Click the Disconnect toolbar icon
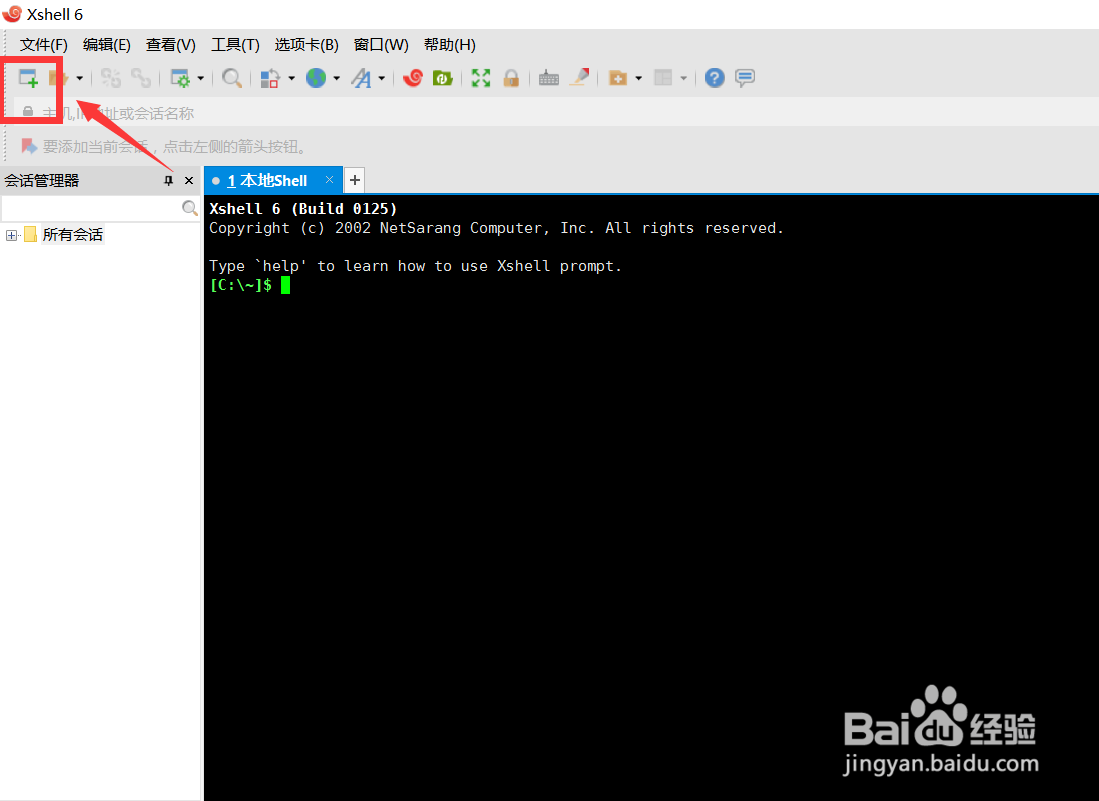The image size is (1099, 801). [111, 78]
